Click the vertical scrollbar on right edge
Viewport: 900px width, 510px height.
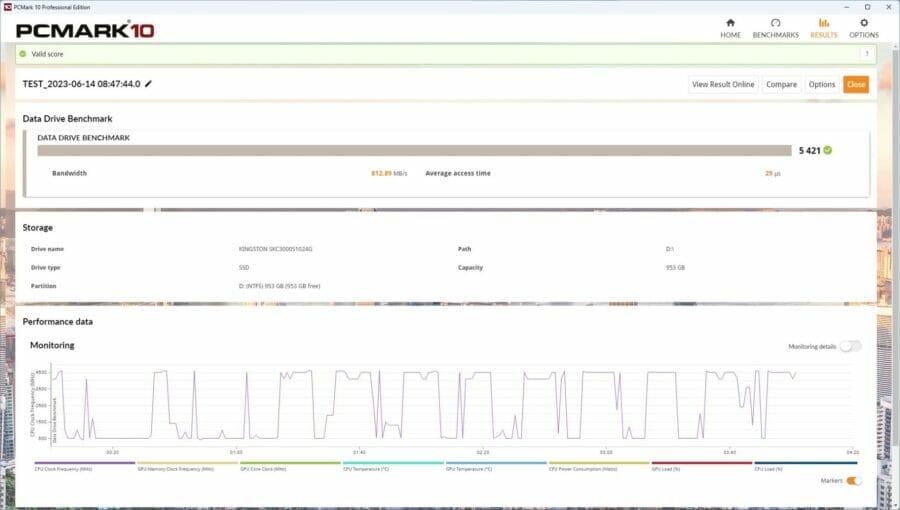tap(897, 247)
